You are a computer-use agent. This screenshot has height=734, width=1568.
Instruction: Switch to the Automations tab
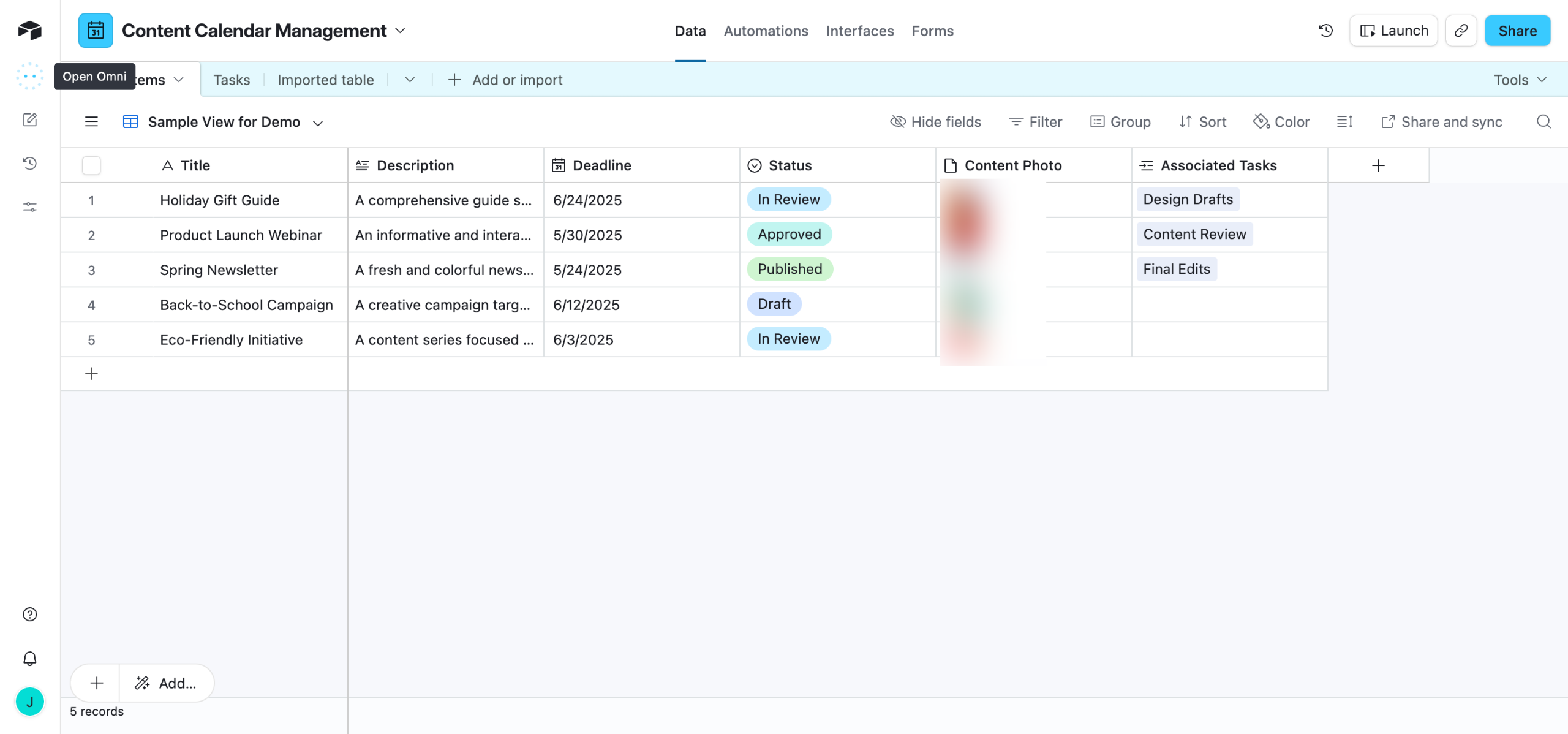click(766, 31)
